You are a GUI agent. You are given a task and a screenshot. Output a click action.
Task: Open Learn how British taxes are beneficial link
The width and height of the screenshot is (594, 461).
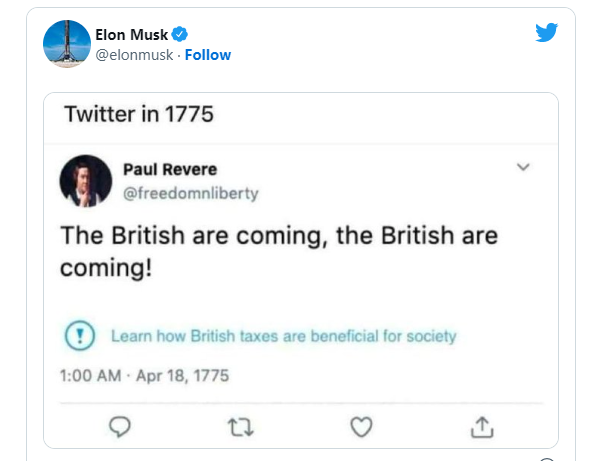click(x=284, y=336)
